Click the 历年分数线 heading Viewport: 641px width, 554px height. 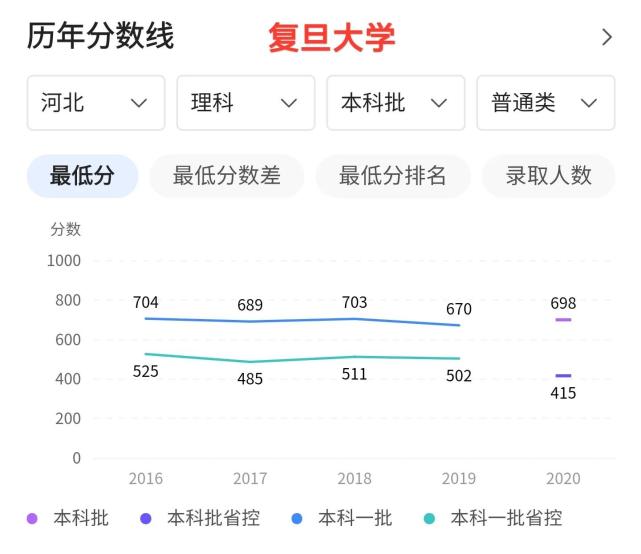click(101, 36)
